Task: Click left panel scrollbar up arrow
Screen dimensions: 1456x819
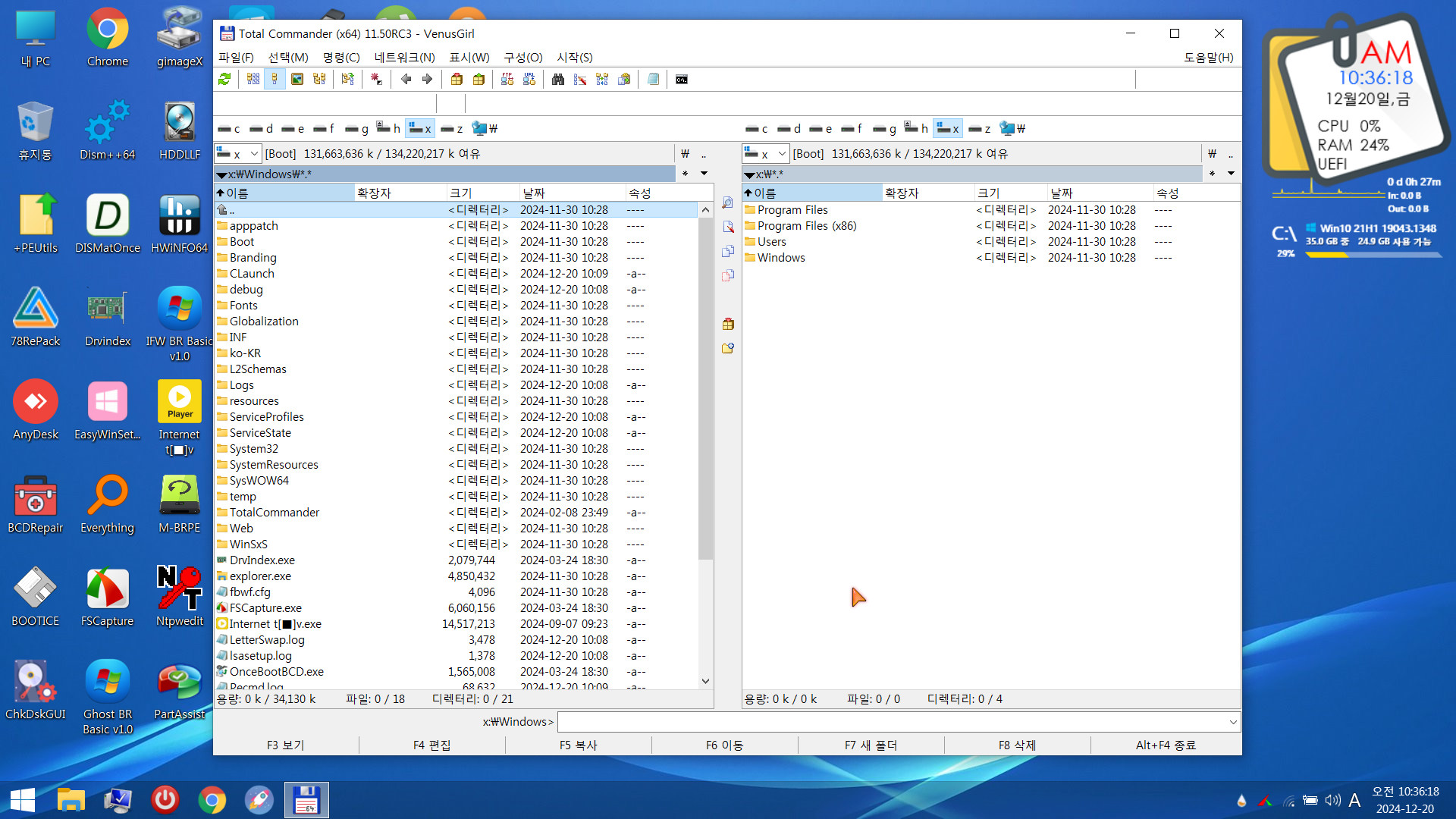Action: coord(705,210)
